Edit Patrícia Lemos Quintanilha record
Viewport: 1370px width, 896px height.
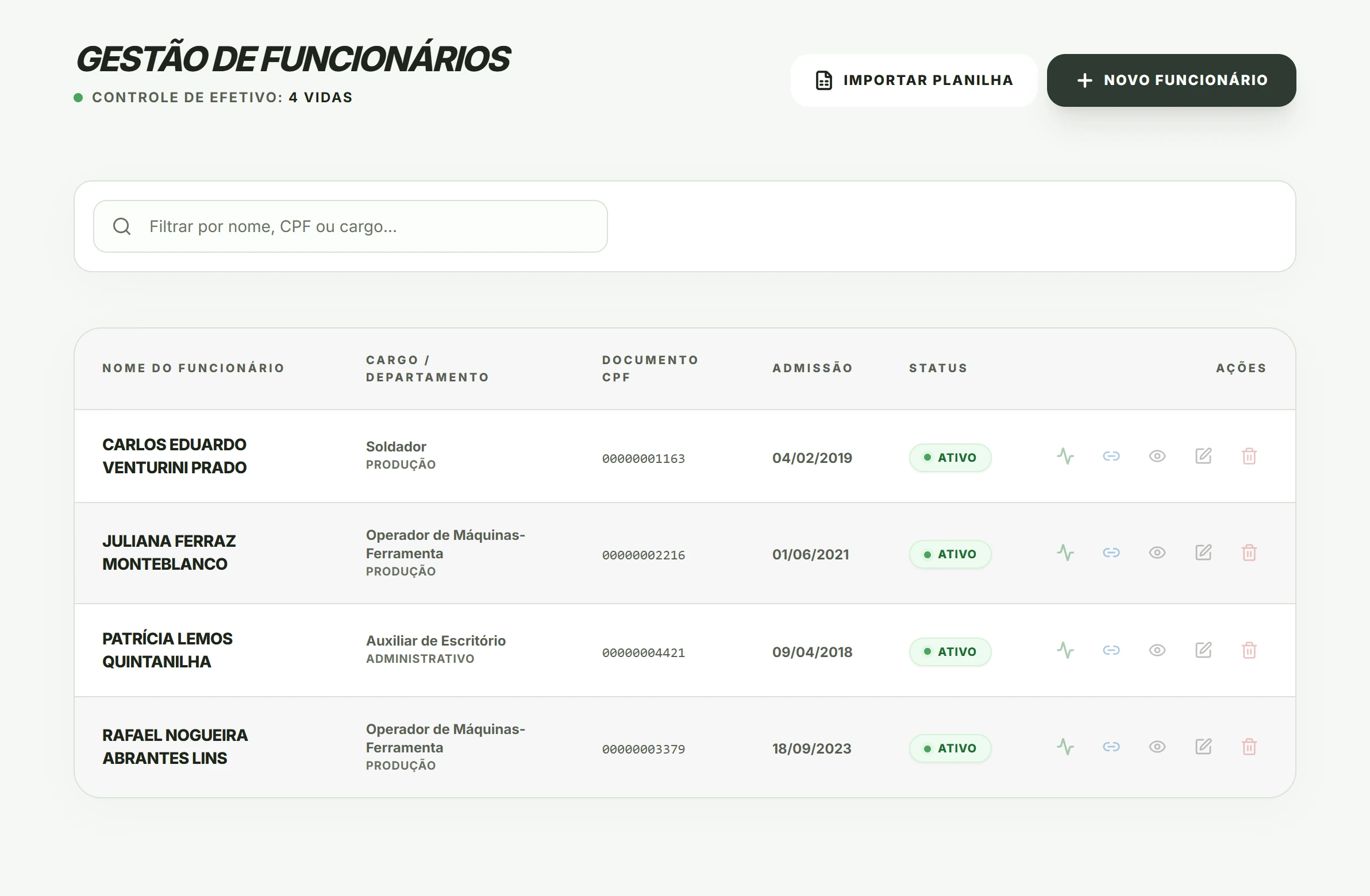1203,650
